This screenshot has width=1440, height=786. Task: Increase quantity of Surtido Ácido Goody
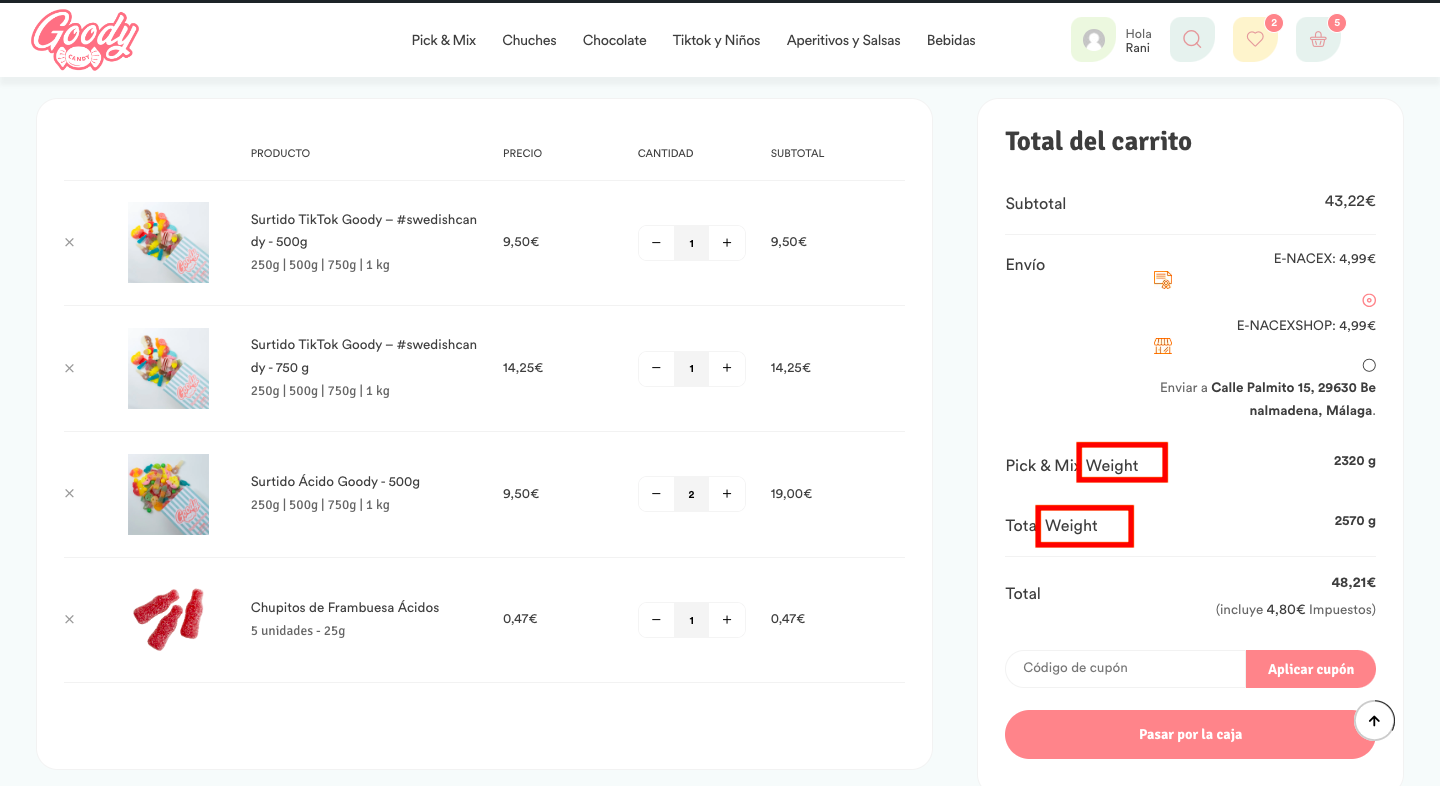727,494
